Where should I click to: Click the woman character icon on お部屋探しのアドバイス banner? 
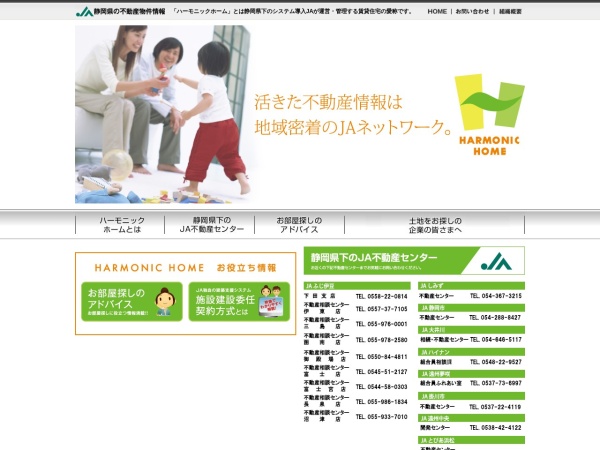point(165,302)
